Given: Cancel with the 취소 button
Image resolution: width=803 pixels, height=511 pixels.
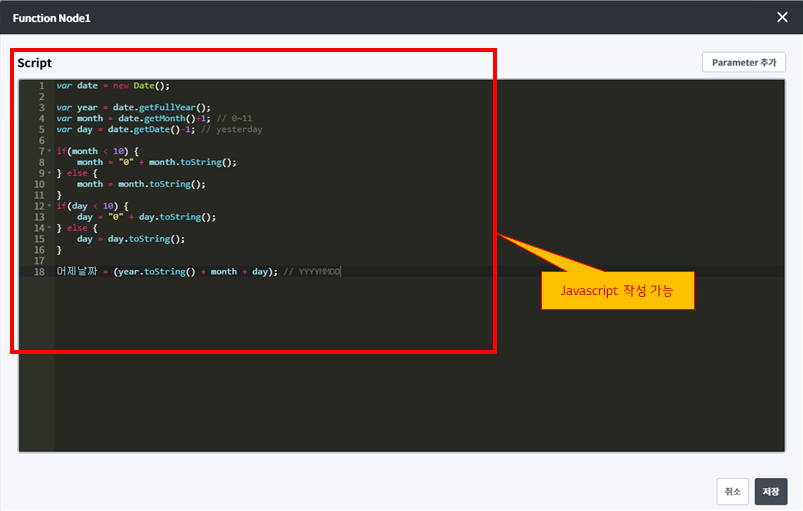Looking at the screenshot, I should tap(732, 491).
